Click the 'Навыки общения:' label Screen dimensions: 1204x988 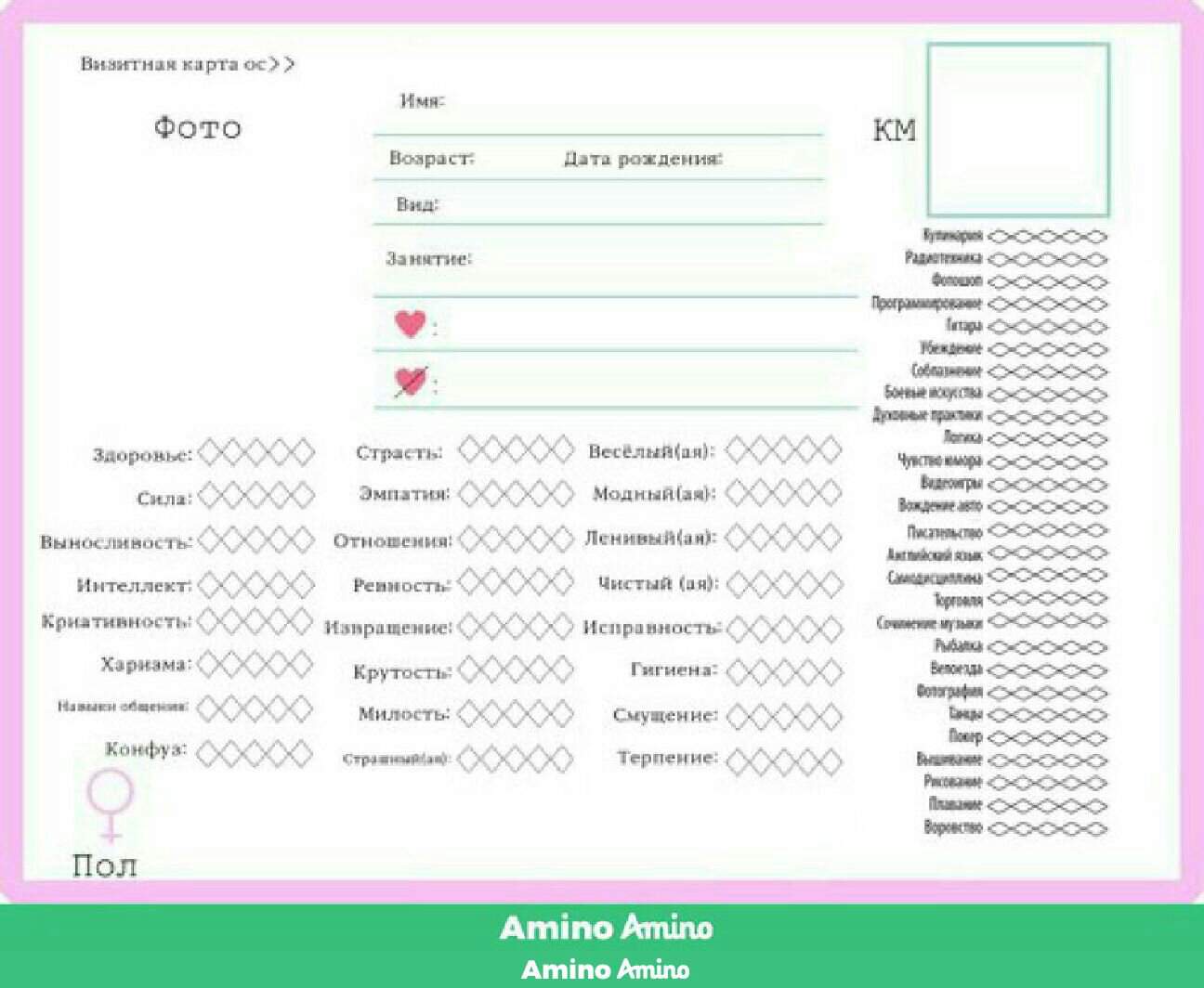coord(123,706)
